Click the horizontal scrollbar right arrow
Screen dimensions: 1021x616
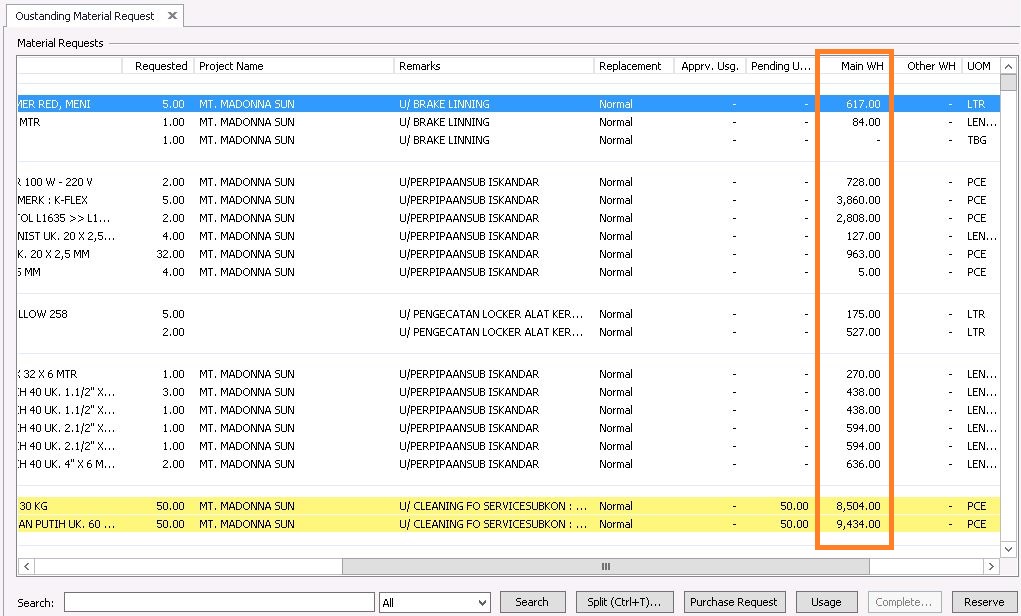991,566
